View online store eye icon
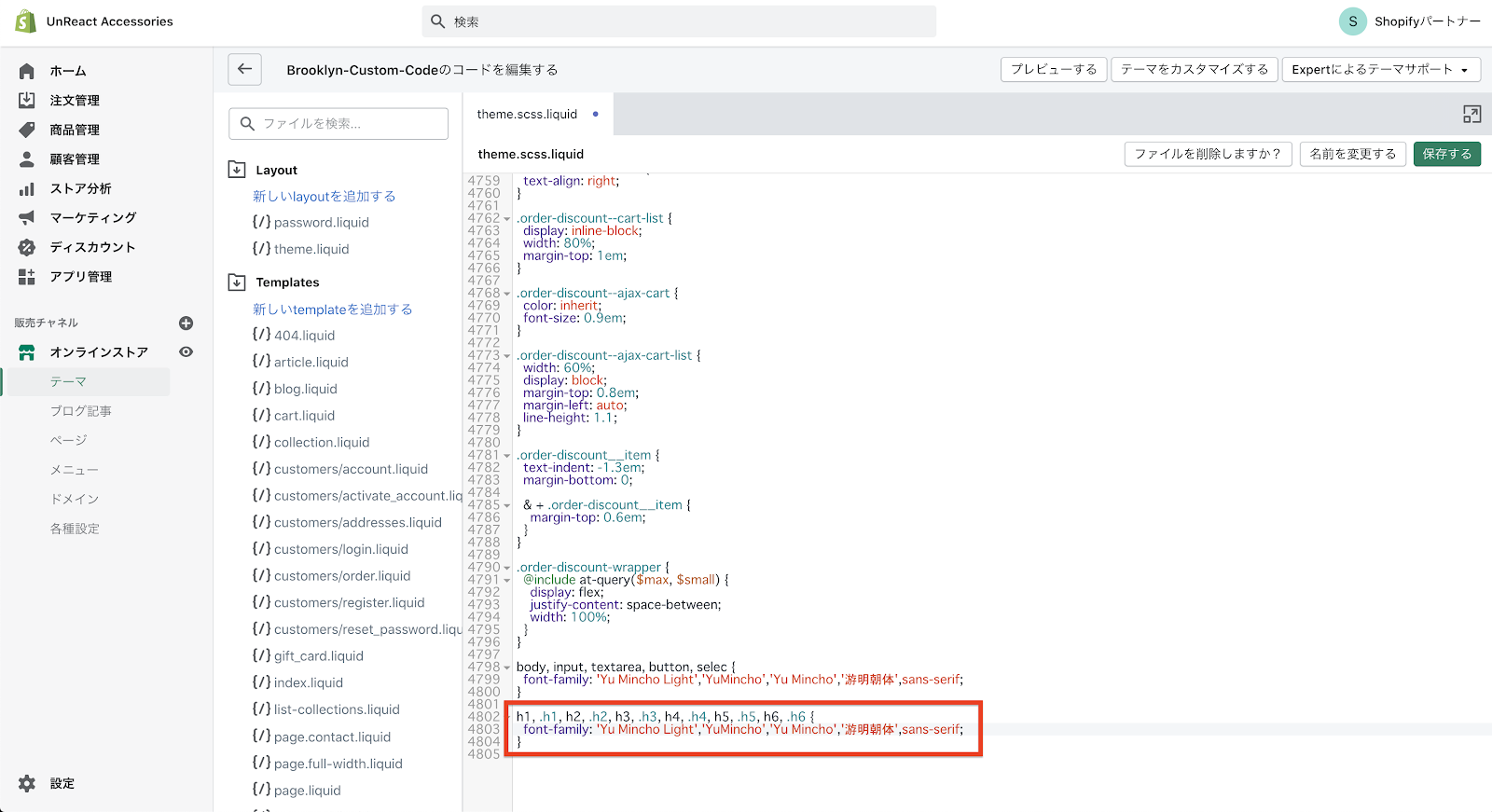Viewport: 1492px width, 812px height. click(x=186, y=351)
